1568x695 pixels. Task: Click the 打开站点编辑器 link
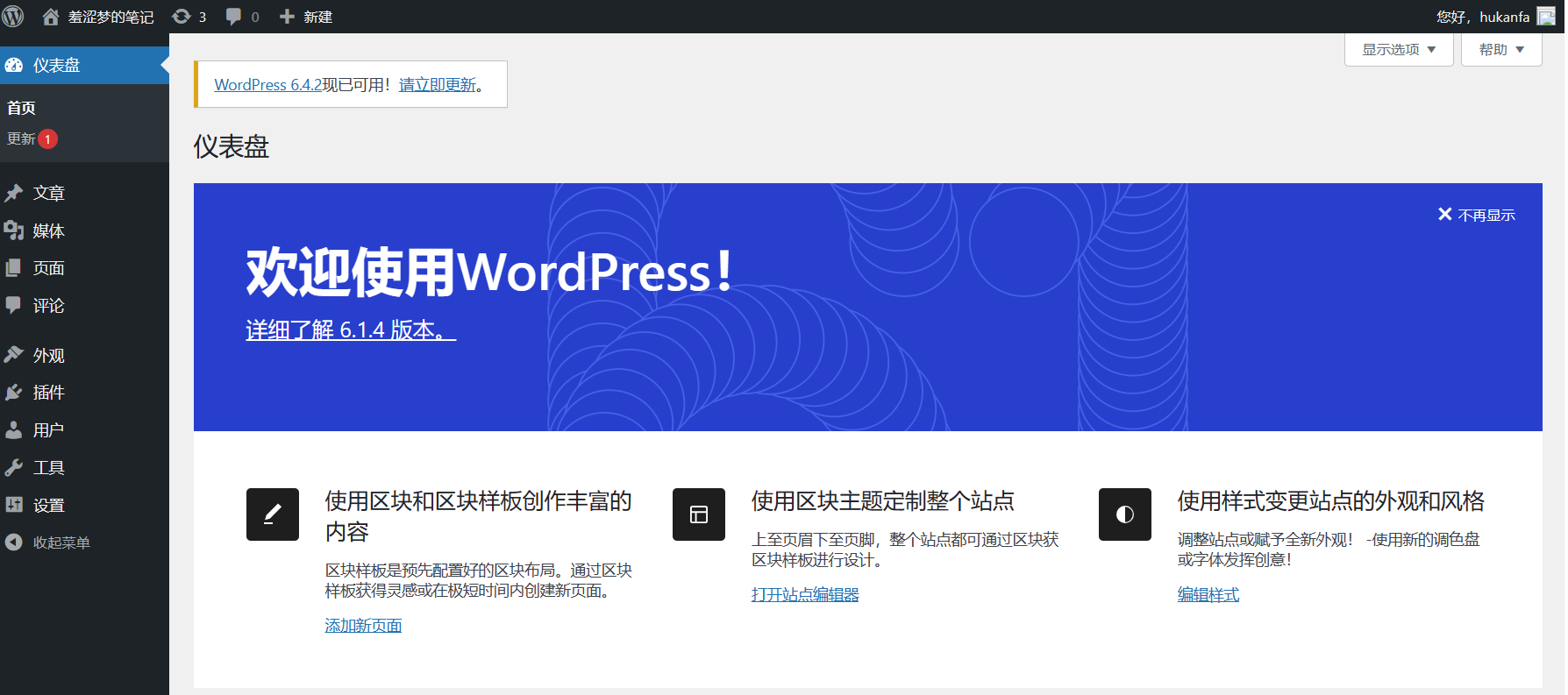click(805, 594)
